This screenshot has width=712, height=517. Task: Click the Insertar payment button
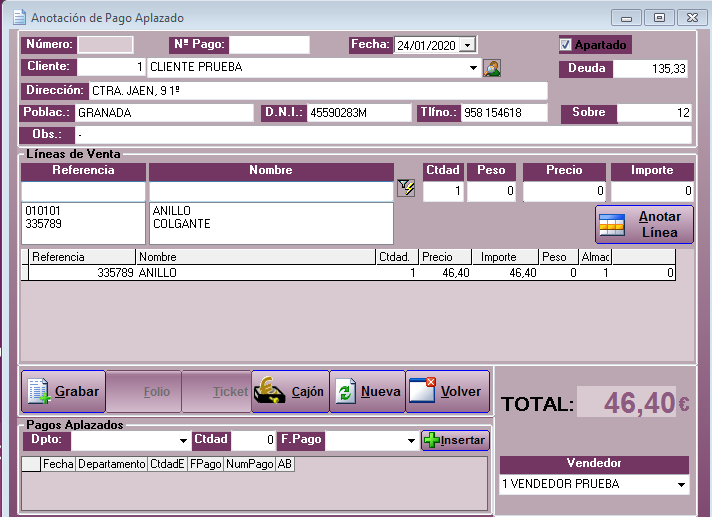click(x=455, y=440)
